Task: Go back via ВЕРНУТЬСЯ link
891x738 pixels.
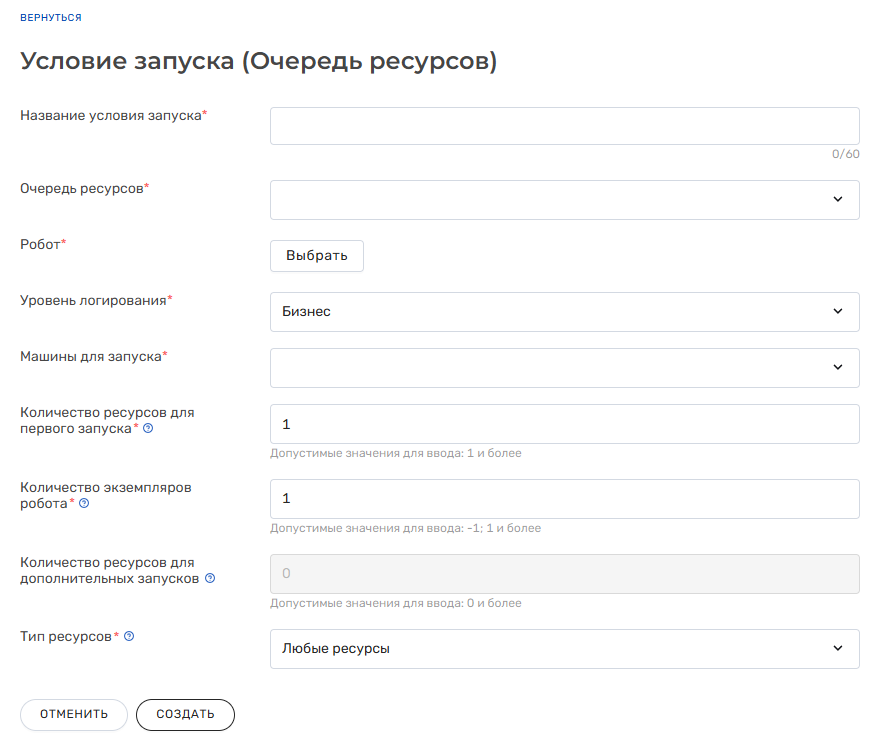Action: tap(51, 18)
